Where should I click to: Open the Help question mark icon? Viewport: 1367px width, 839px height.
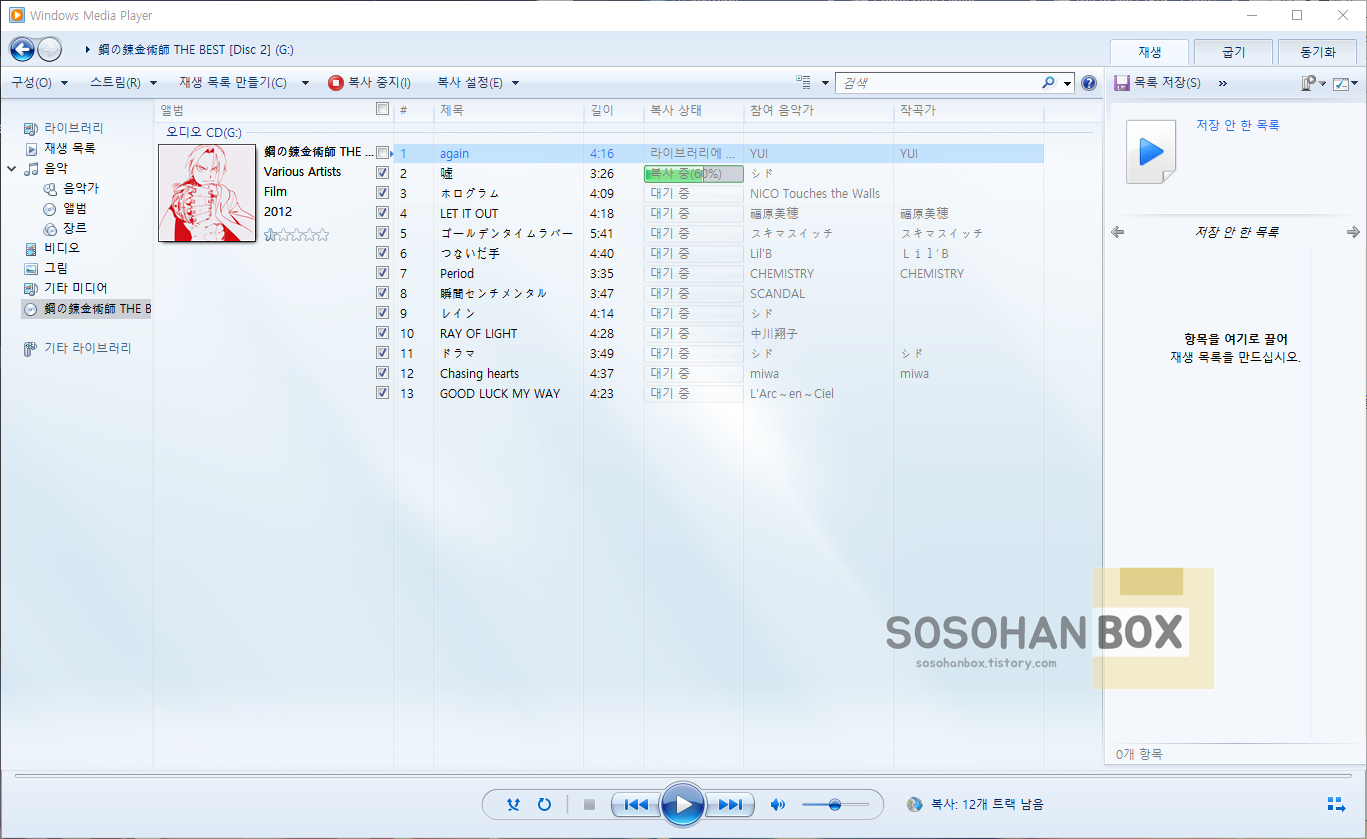tap(1089, 83)
